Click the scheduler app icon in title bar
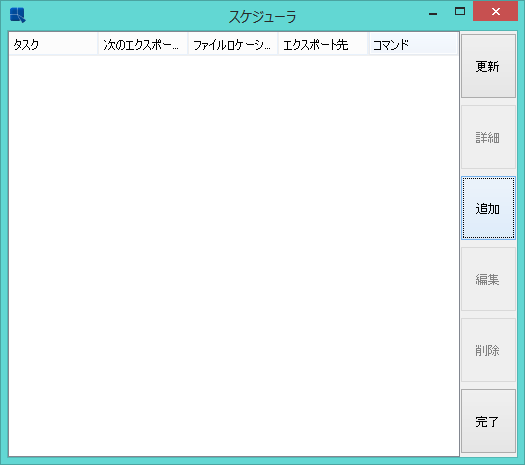The image size is (525, 465). coord(17,15)
